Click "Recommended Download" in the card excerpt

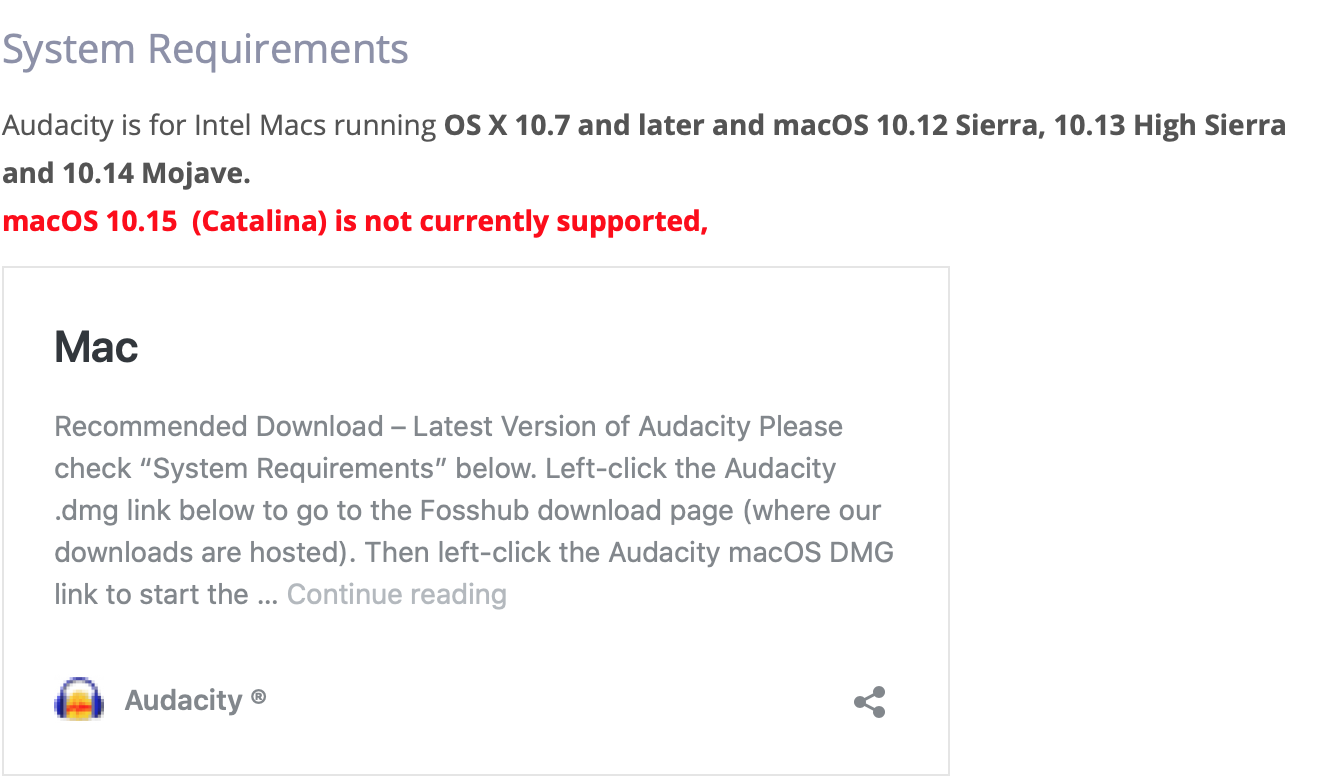[x=219, y=426]
